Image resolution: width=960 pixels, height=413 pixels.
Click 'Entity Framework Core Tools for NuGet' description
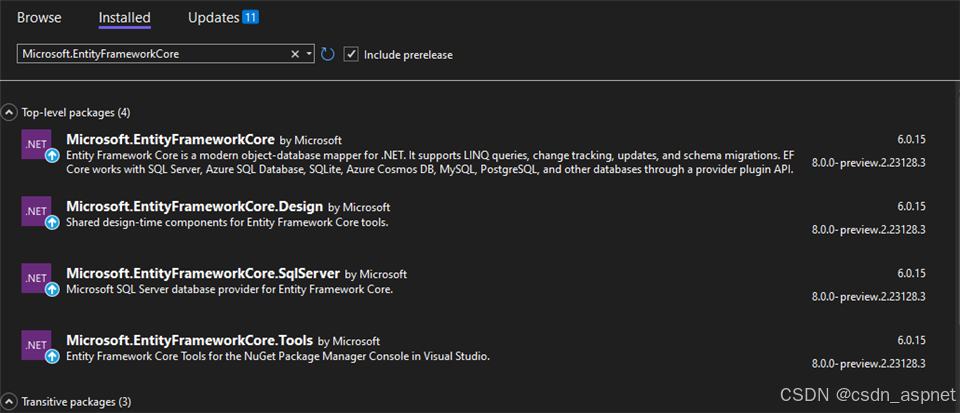278,356
